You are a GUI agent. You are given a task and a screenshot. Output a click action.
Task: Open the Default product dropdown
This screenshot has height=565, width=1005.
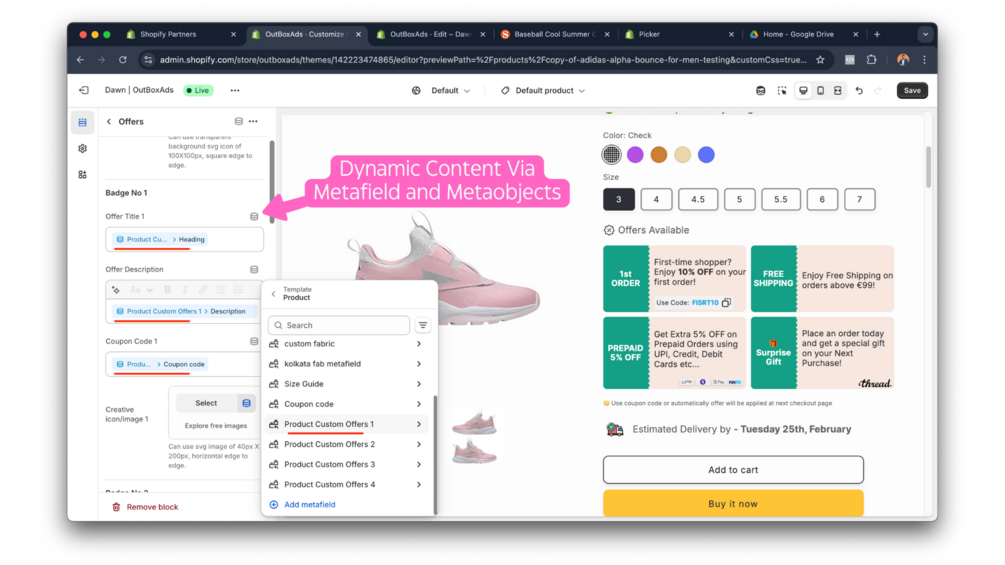(x=544, y=90)
